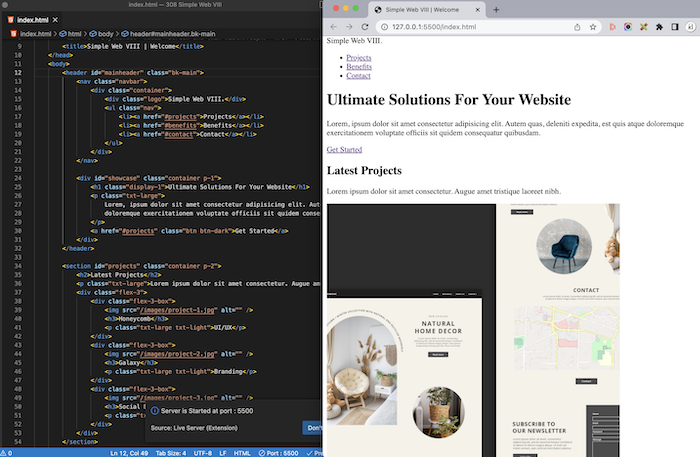Click the Get Started link
The height and width of the screenshot is (457, 700).
coord(344,150)
